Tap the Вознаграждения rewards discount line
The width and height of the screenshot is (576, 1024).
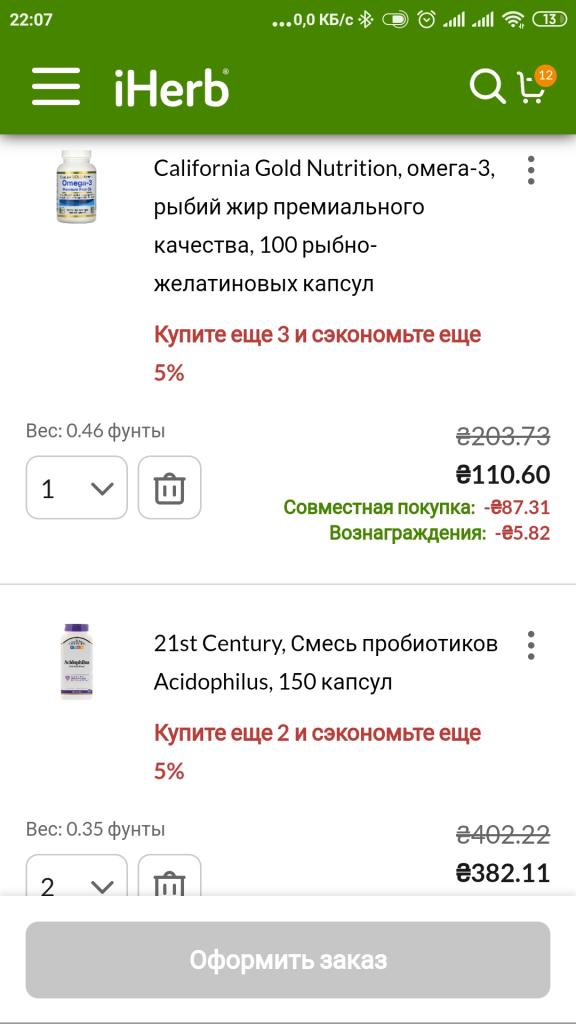[440, 534]
